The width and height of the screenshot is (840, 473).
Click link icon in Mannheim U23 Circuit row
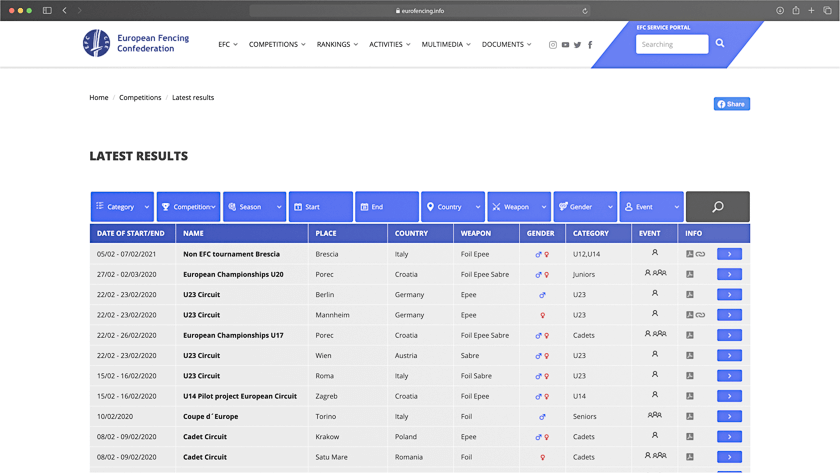(700, 315)
